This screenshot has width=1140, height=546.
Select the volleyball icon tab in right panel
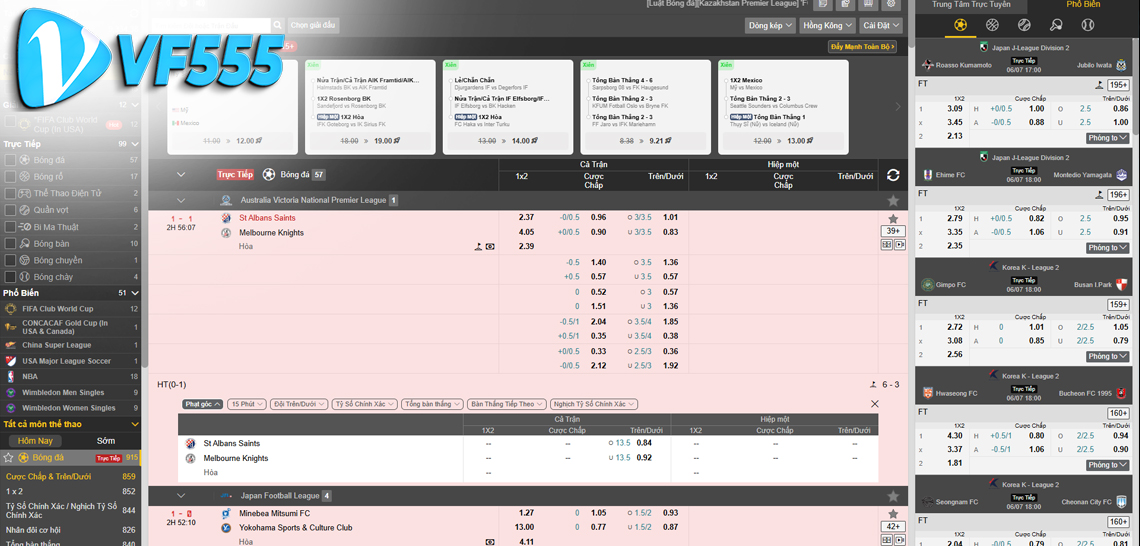click(x=1024, y=25)
